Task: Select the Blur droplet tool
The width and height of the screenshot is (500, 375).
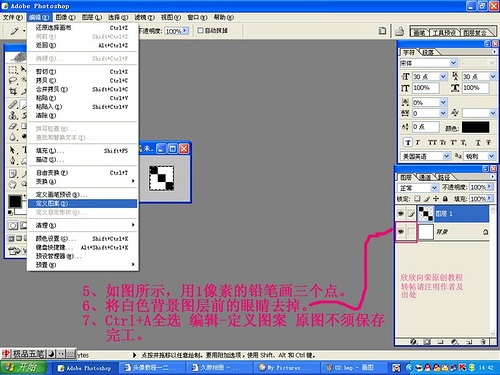Action: pyautogui.click(x=13, y=137)
